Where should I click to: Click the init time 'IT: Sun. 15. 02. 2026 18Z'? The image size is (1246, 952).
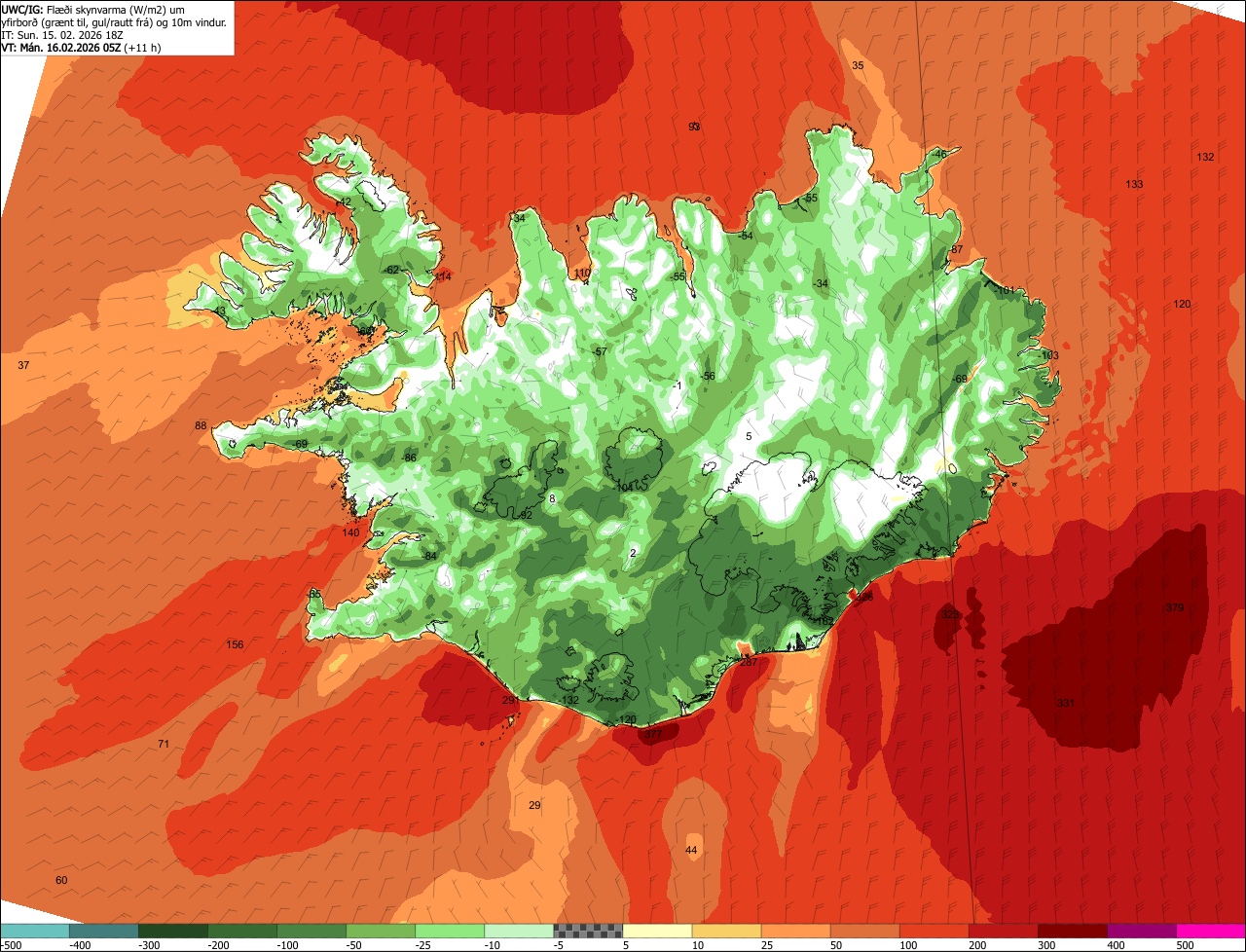point(63,34)
